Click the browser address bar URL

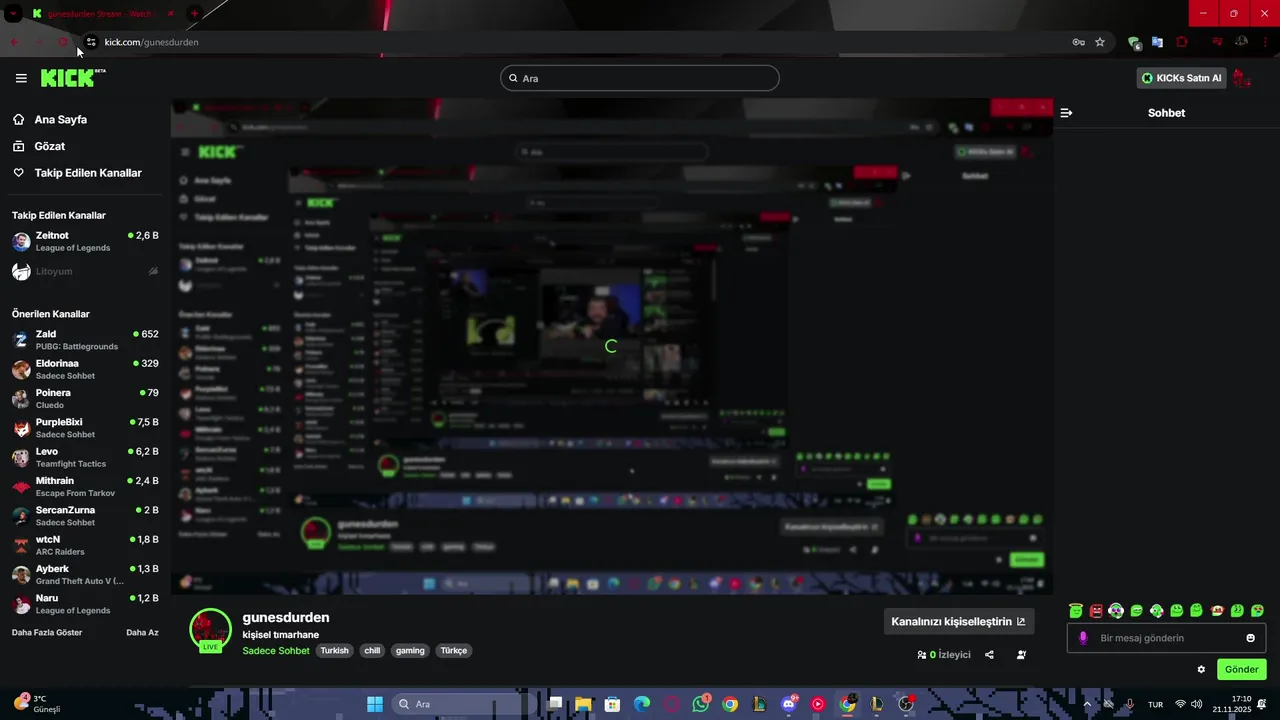[152, 42]
